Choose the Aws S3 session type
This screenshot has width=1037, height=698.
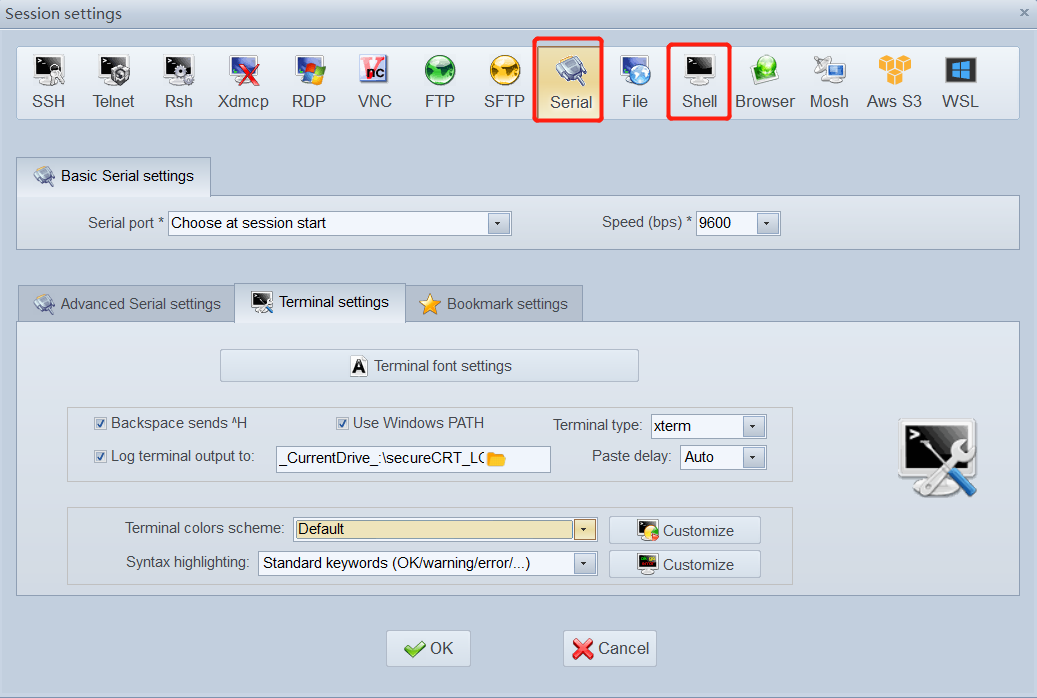coord(894,82)
